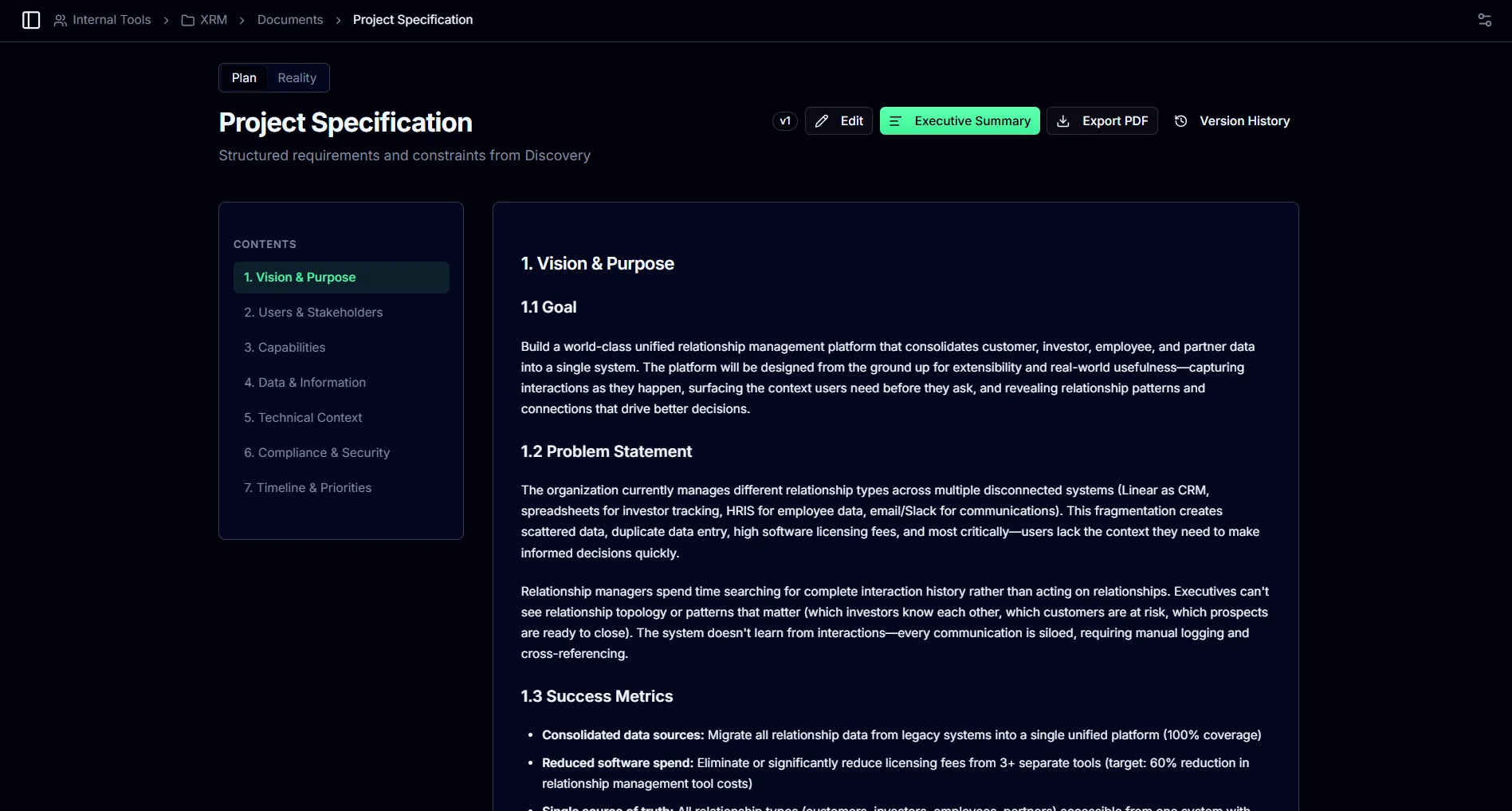Click the pencil icon on Edit
This screenshot has width=1512, height=811.
[x=822, y=121]
